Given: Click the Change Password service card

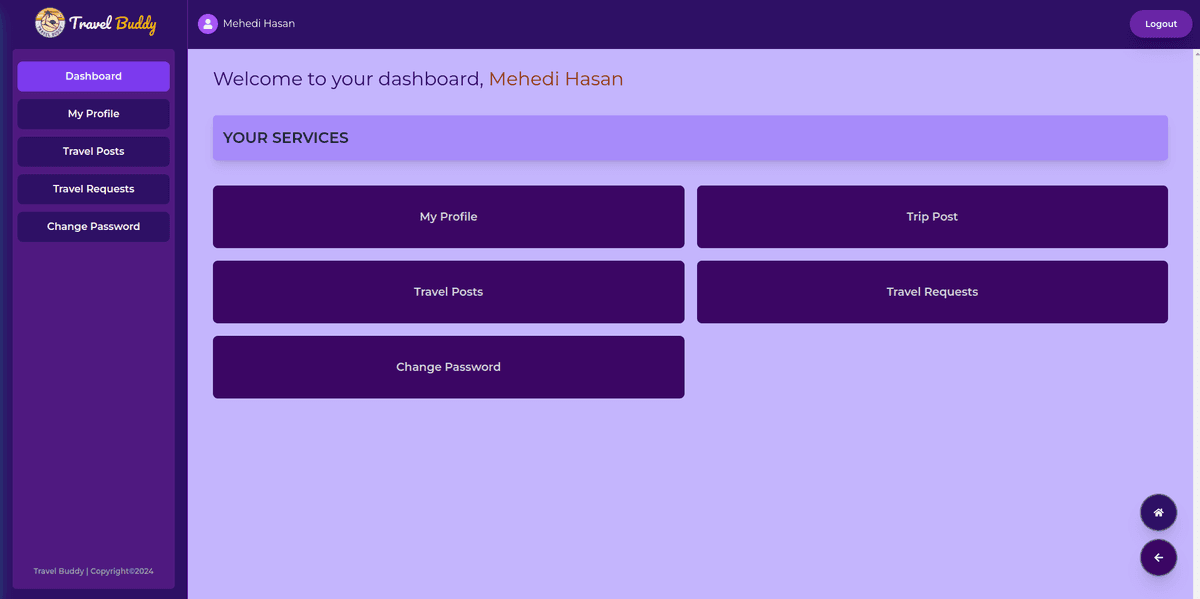Looking at the screenshot, I should [449, 367].
